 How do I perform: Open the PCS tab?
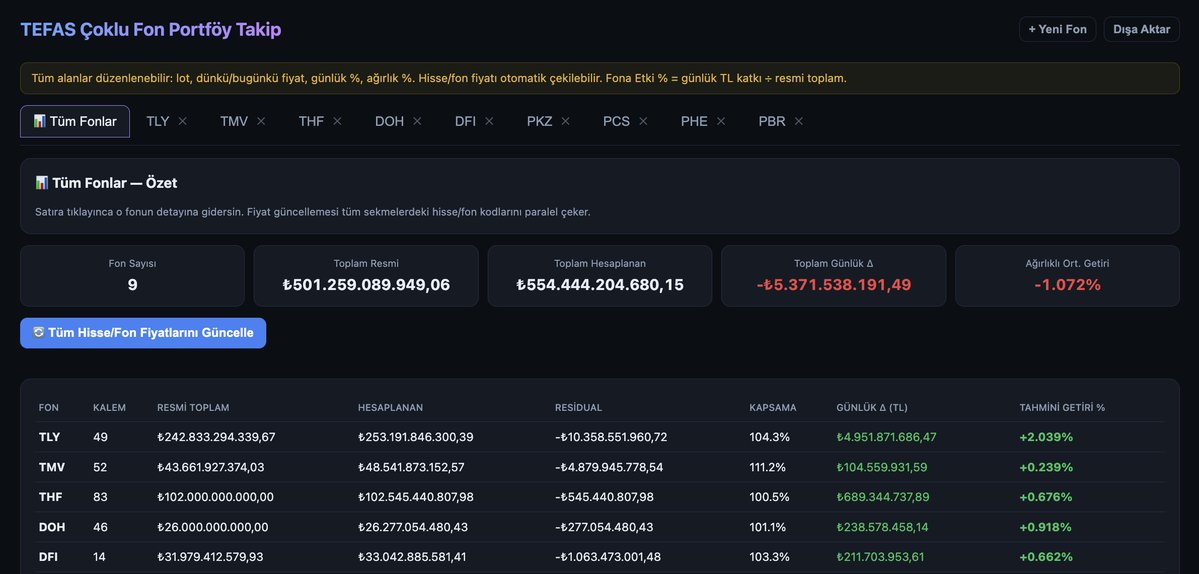click(x=616, y=122)
